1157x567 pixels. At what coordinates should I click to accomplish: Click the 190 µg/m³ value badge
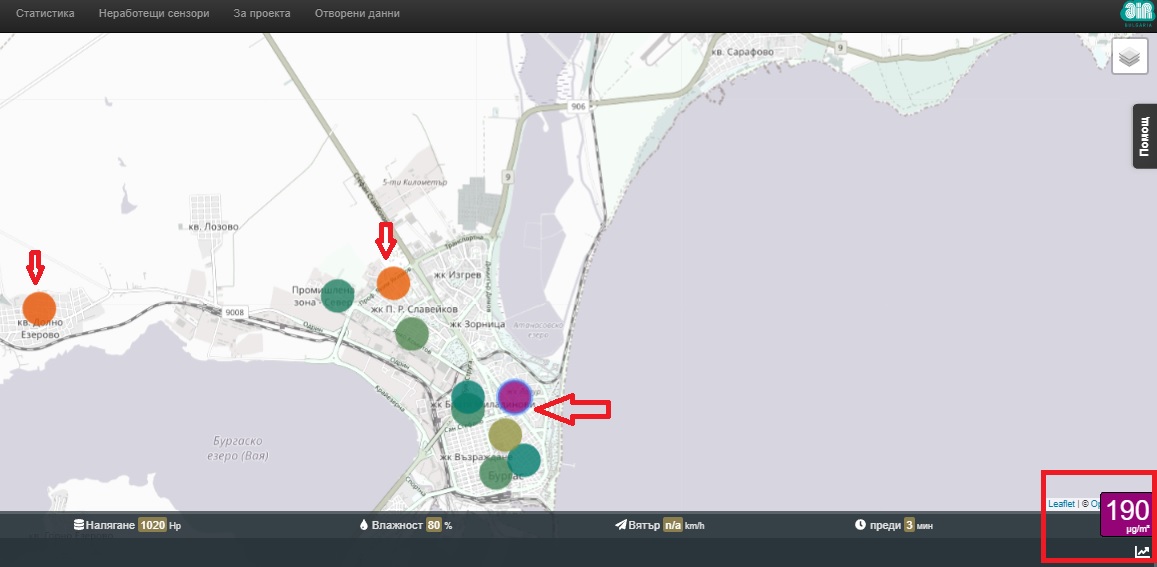pyautogui.click(x=1127, y=515)
